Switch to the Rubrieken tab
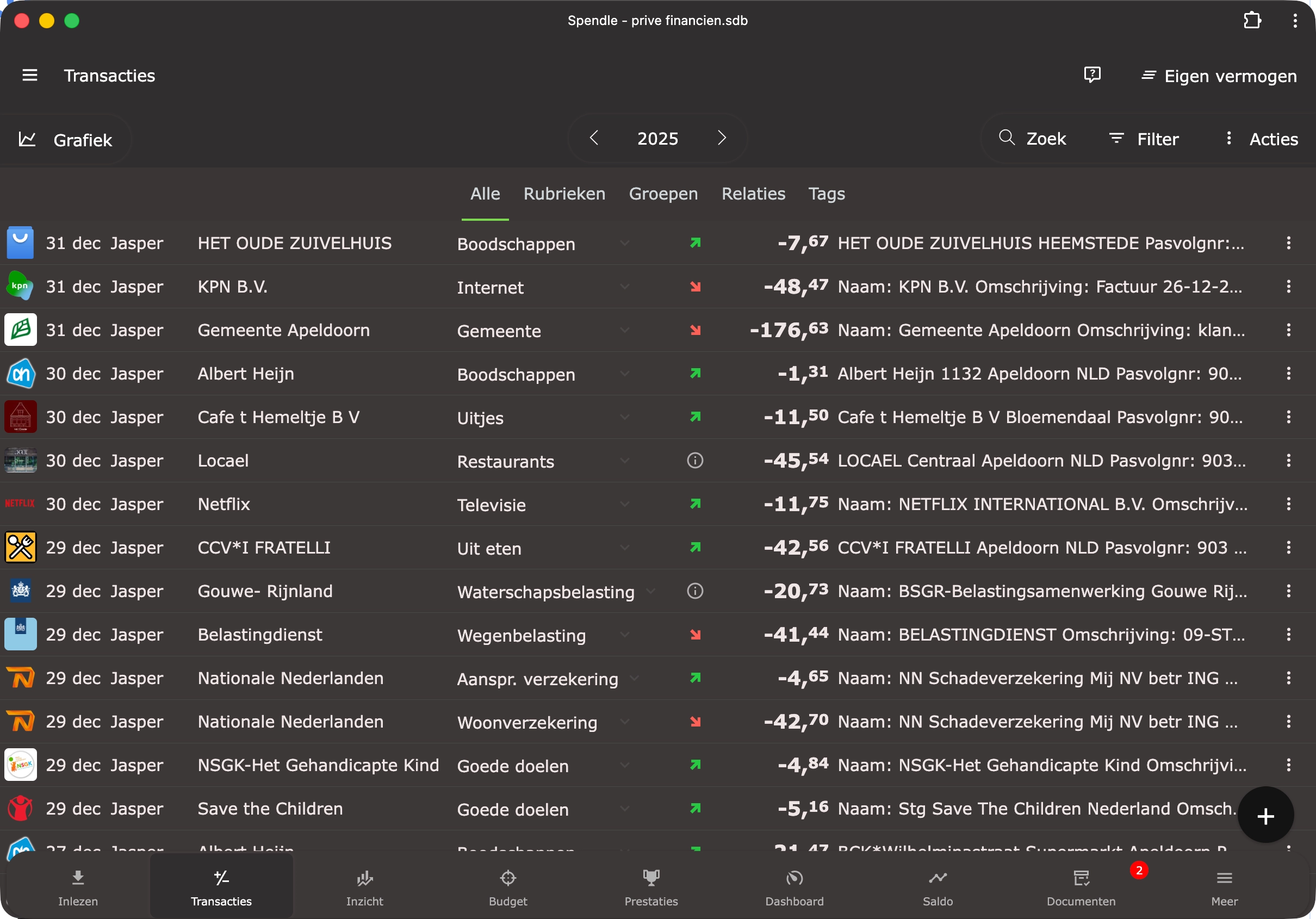The height and width of the screenshot is (919, 1316). pos(564,194)
